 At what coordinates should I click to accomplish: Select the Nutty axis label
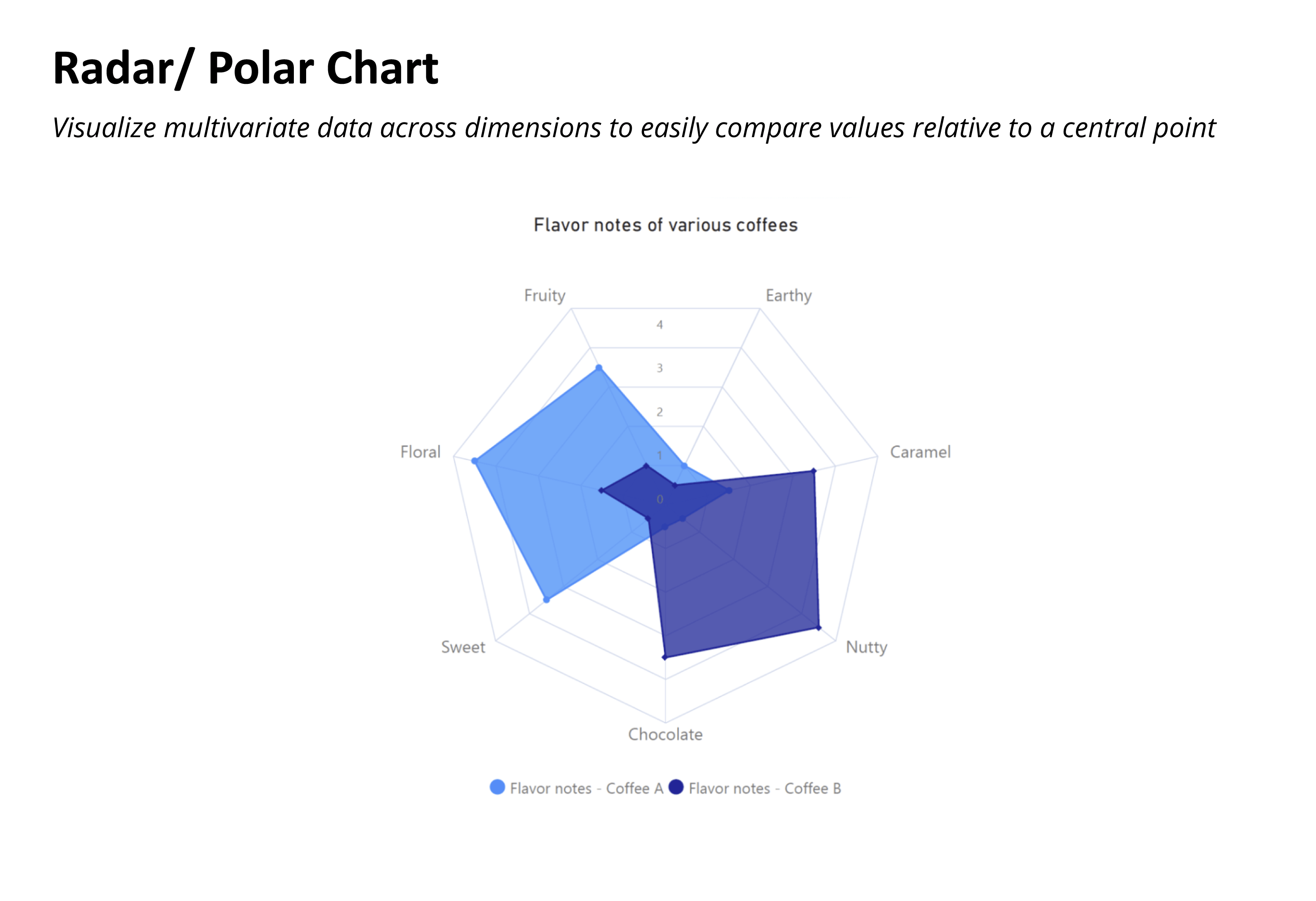pyautogui.click(x=866, y=647)
